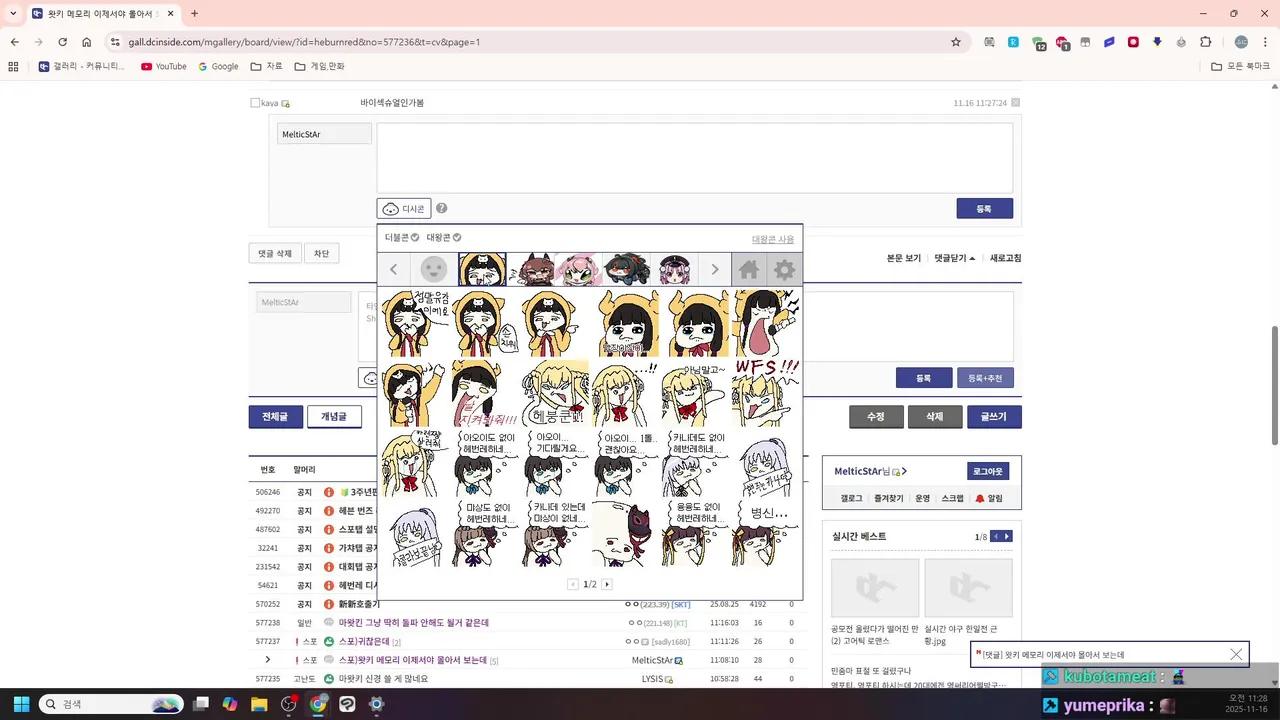Click the help question mark beside 디시콘
Viewport: 1280px width, 720px height.
click(x=441, y=208)
